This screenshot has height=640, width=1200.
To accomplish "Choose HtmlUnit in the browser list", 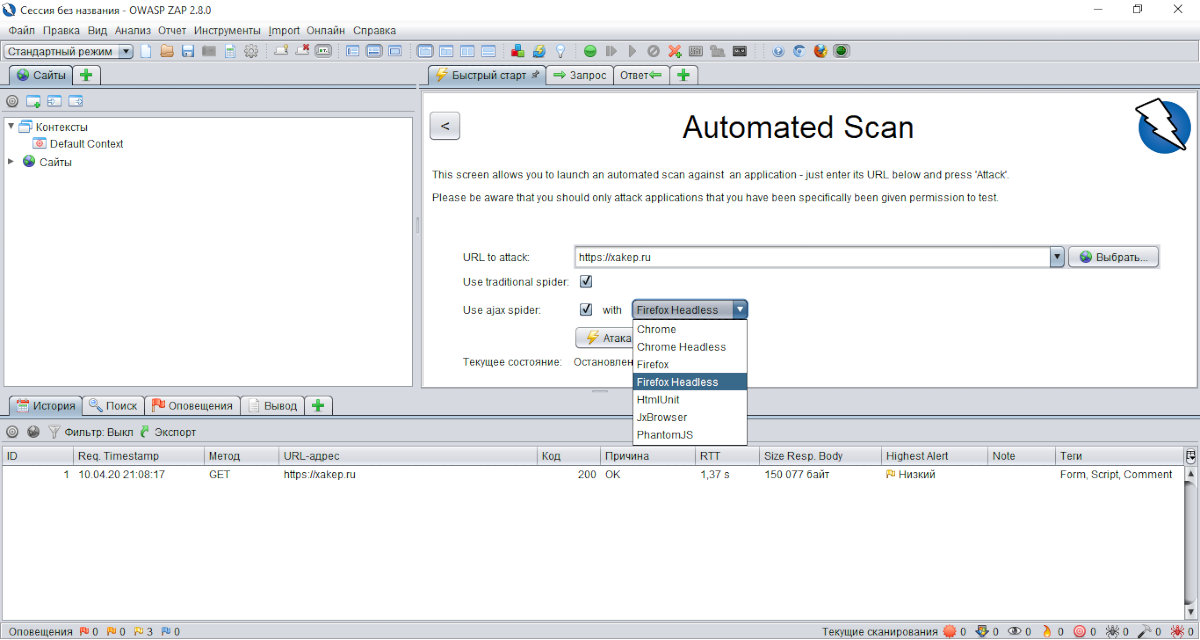I will click(x=690, y=400).
